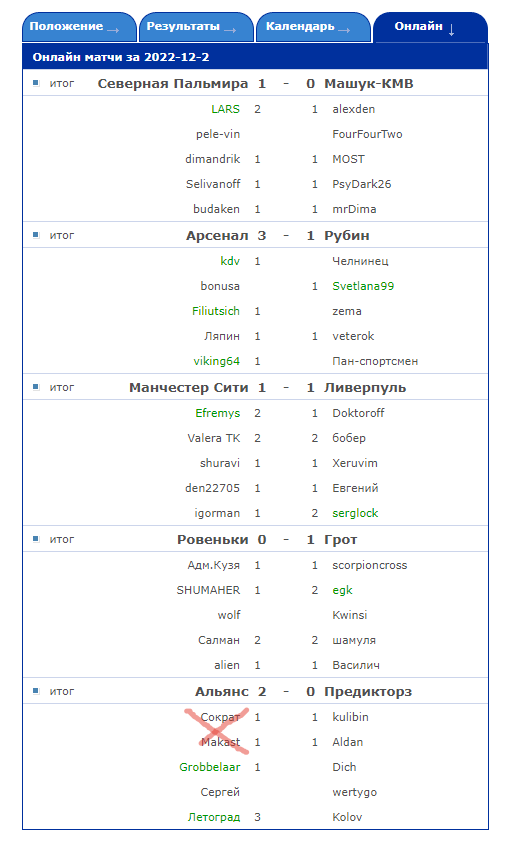Open player LARS profile link

pyautogui.click(x=226, y=109)
